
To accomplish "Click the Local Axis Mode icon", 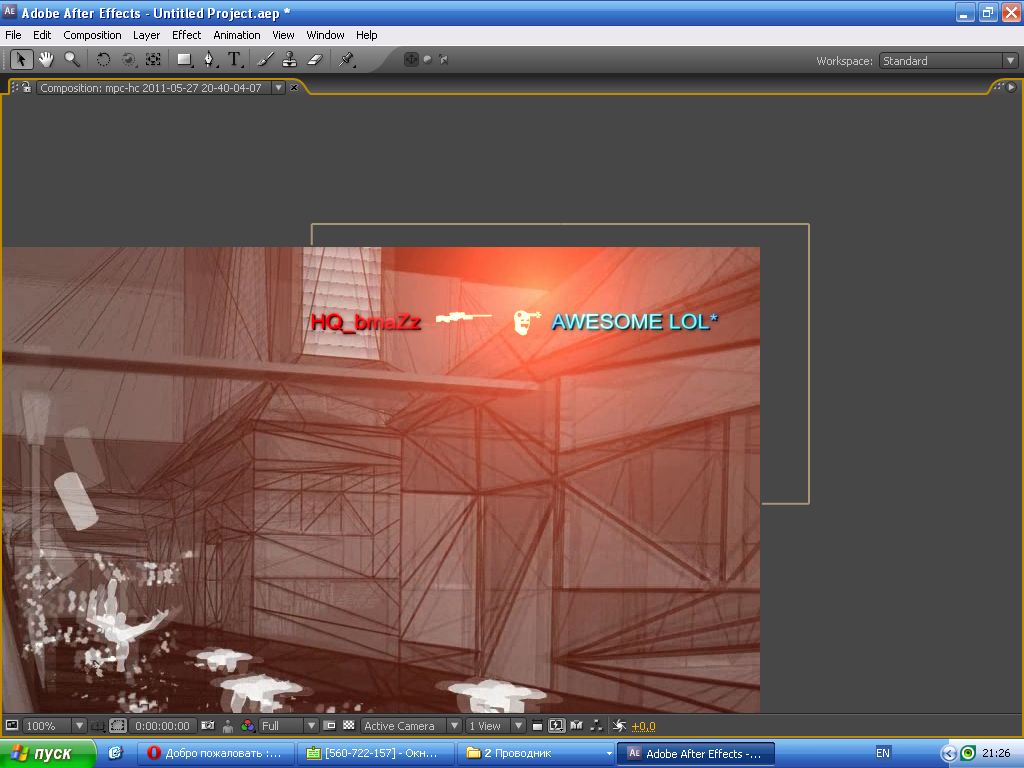I will (x=411, y=59).
